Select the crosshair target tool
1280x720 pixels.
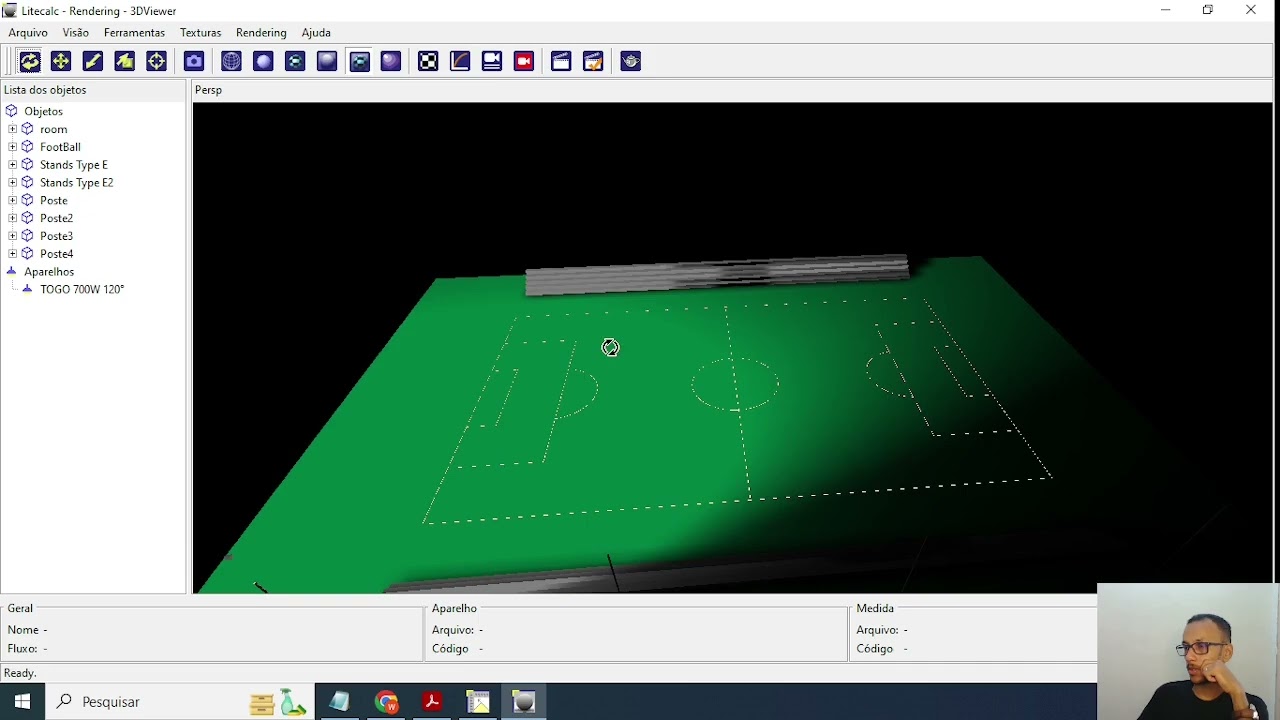[x=157, y=62]
